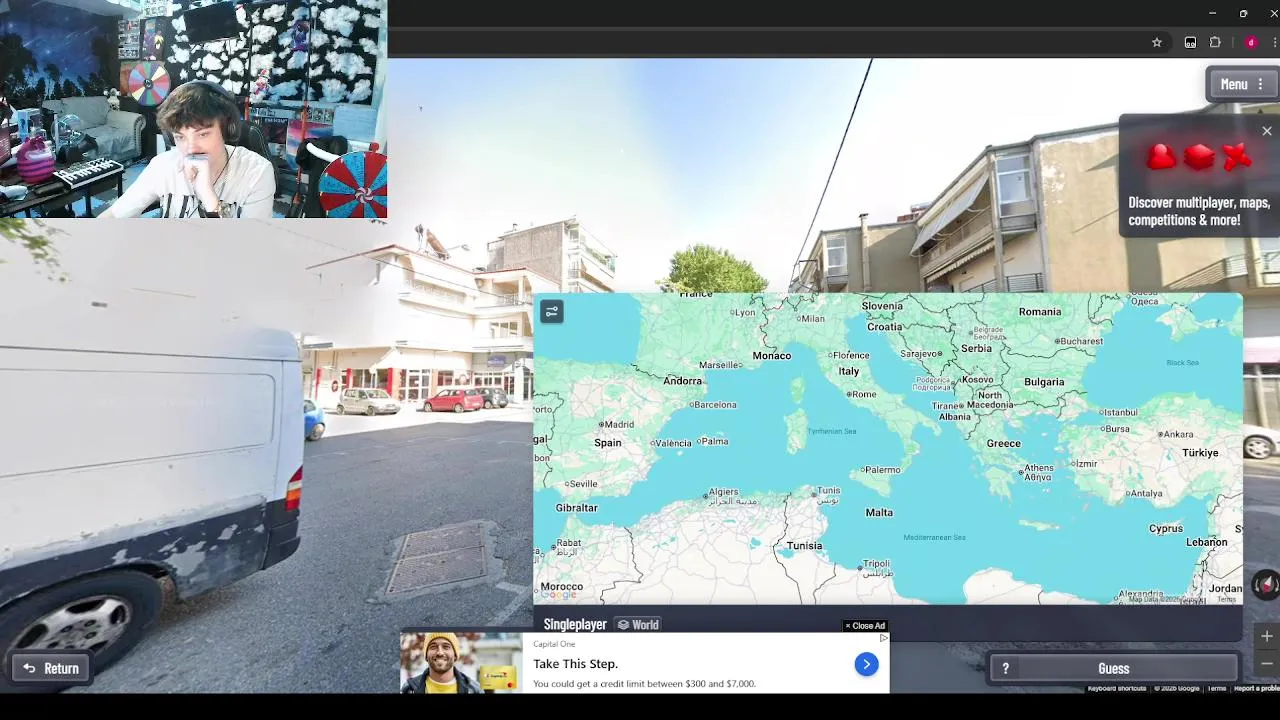This screenshot has width=1280, height=720.
Task: Click the compass icon beside the map
Action: pos(1266,585)
